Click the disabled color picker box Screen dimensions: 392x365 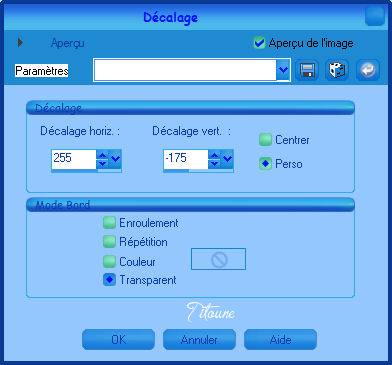(218, 259)
